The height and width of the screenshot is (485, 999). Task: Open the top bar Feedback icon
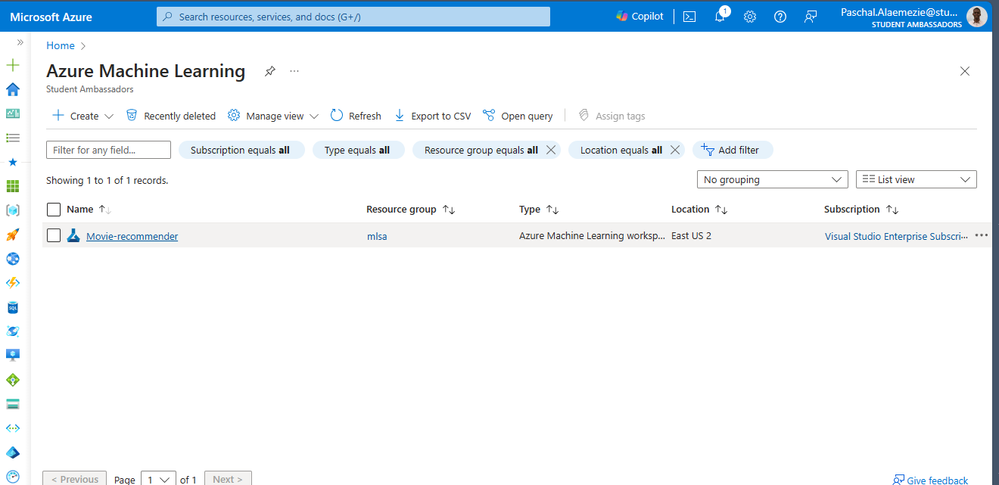point(810,17)
